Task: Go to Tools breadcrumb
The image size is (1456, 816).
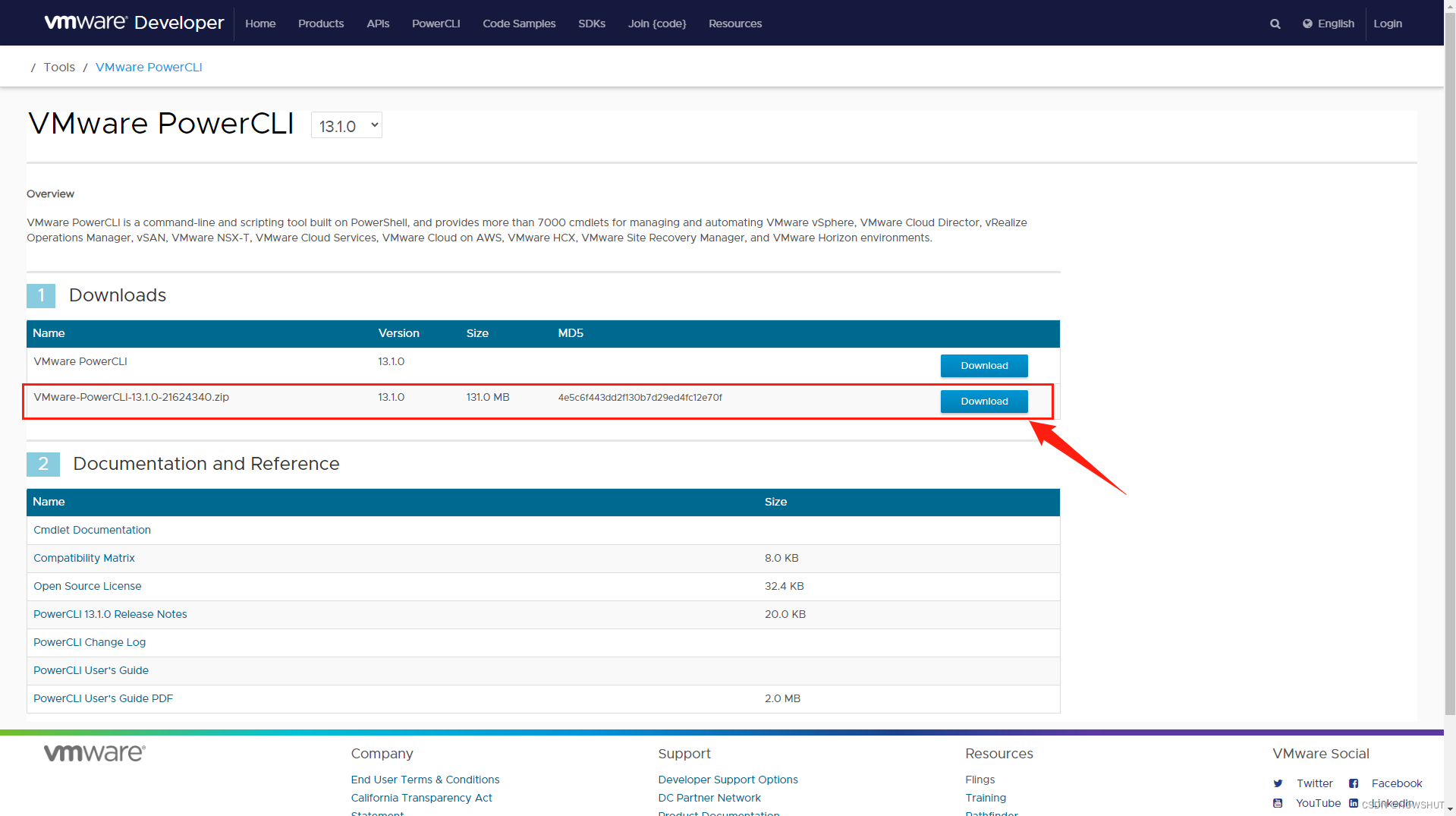Action: (59, 67)
